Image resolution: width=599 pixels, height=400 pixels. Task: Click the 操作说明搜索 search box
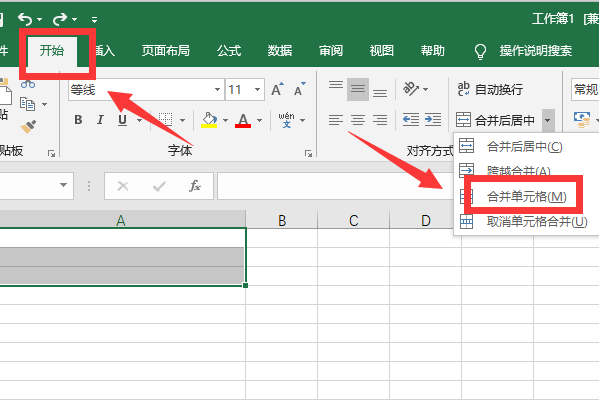pyautogui.click(x=536, y=50)
